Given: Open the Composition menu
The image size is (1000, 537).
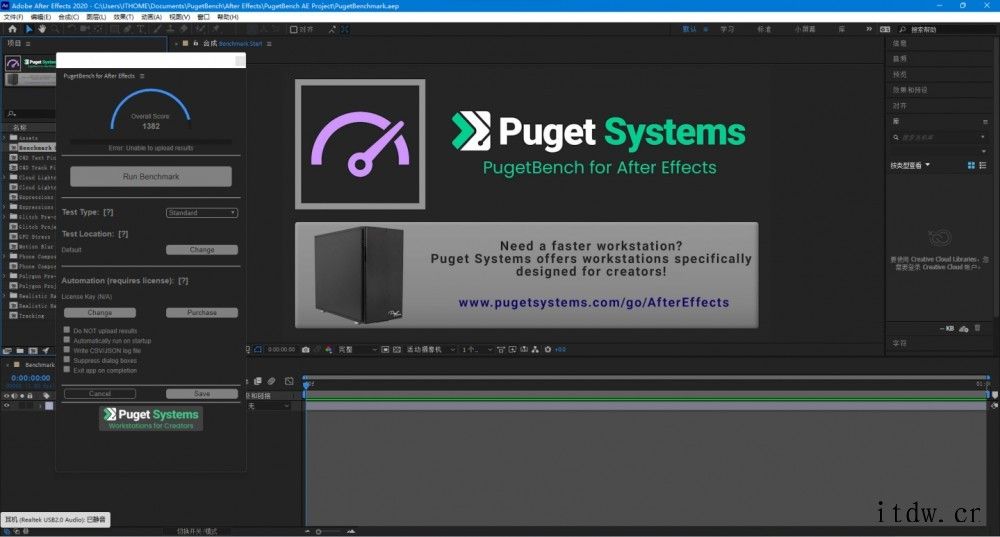Looking at the screenshot, I should click(x=68, y=17).
